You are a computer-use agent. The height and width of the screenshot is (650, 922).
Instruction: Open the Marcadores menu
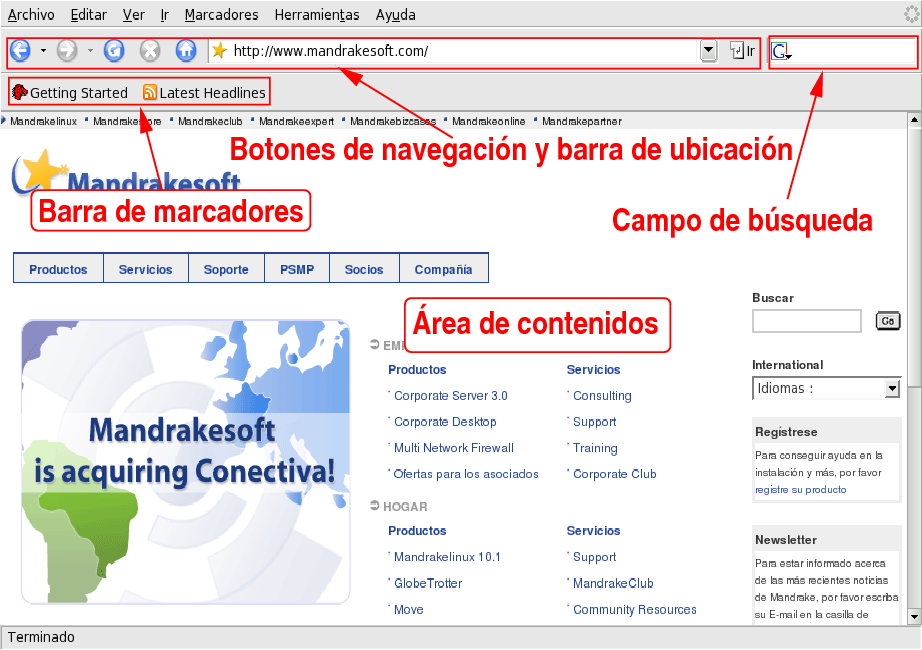(x=221, y=14)
